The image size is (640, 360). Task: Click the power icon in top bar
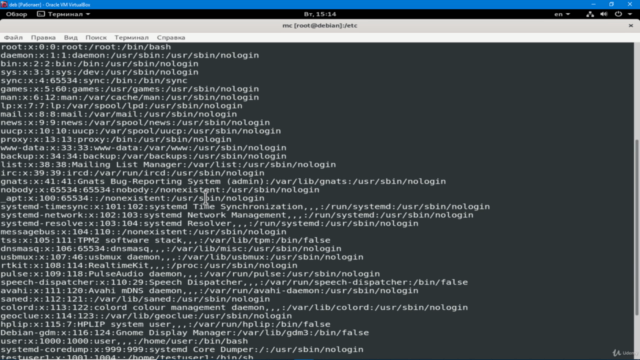click(618, 14)
